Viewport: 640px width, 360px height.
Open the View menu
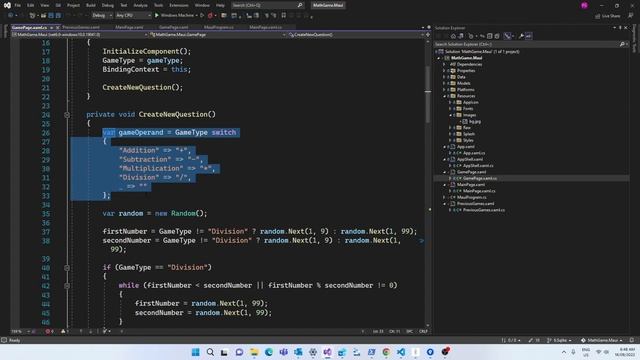[44, 5]
